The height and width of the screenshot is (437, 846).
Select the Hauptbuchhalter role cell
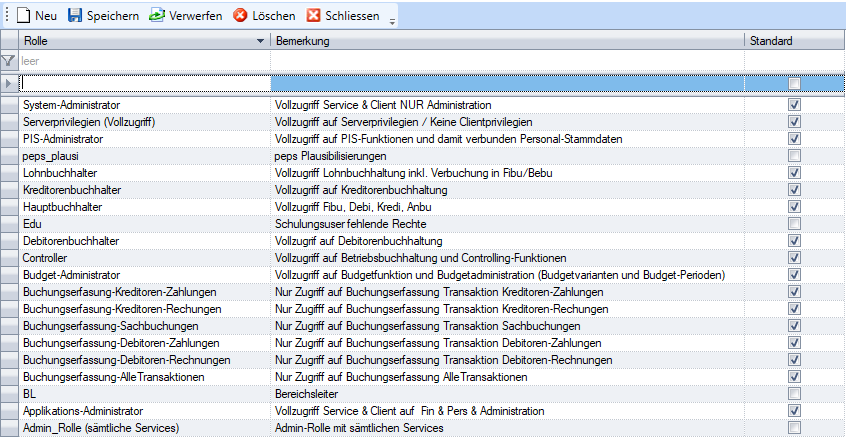pos(144,207)
